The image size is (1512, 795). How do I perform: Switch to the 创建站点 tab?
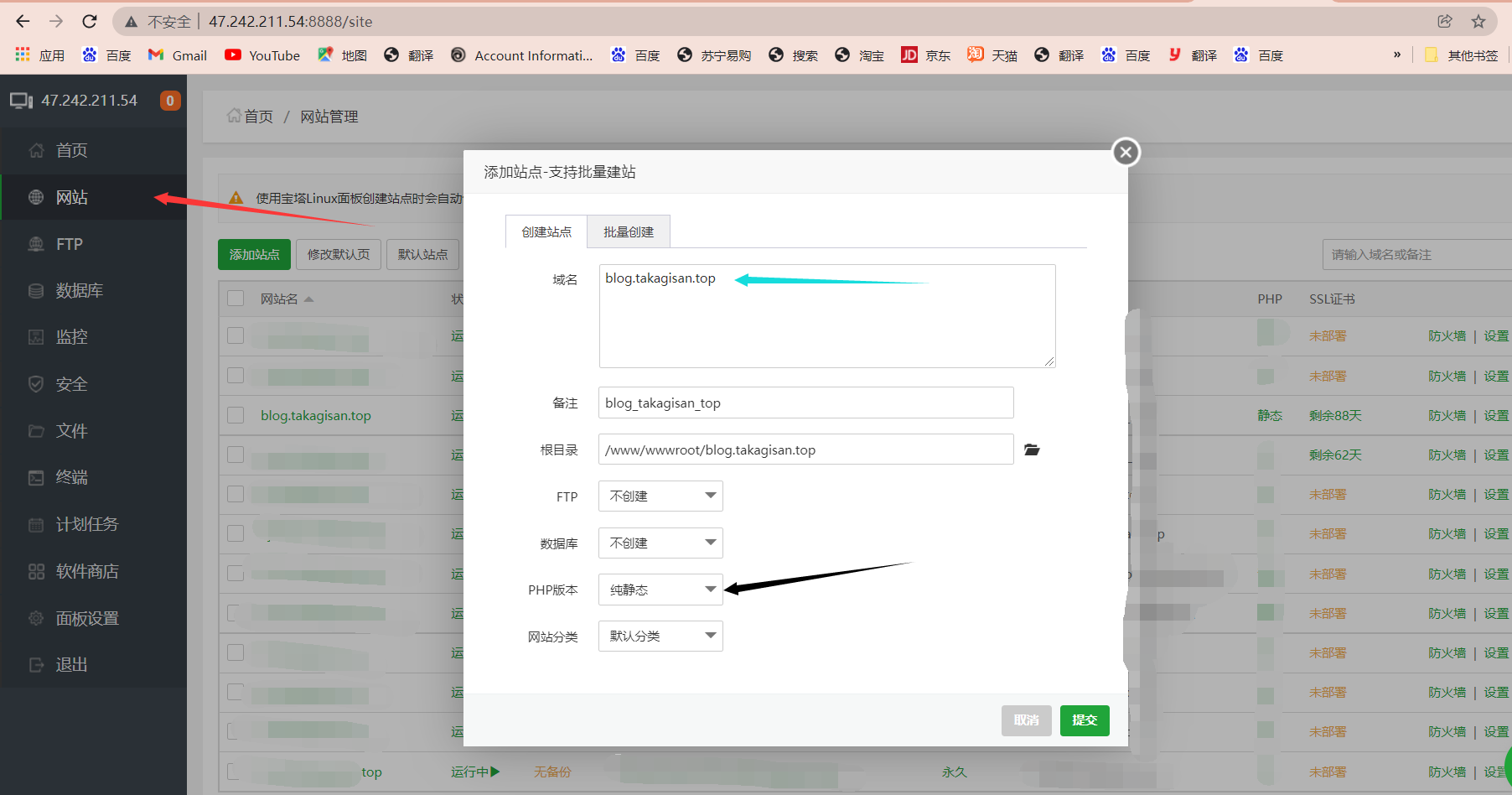(546, 231)
